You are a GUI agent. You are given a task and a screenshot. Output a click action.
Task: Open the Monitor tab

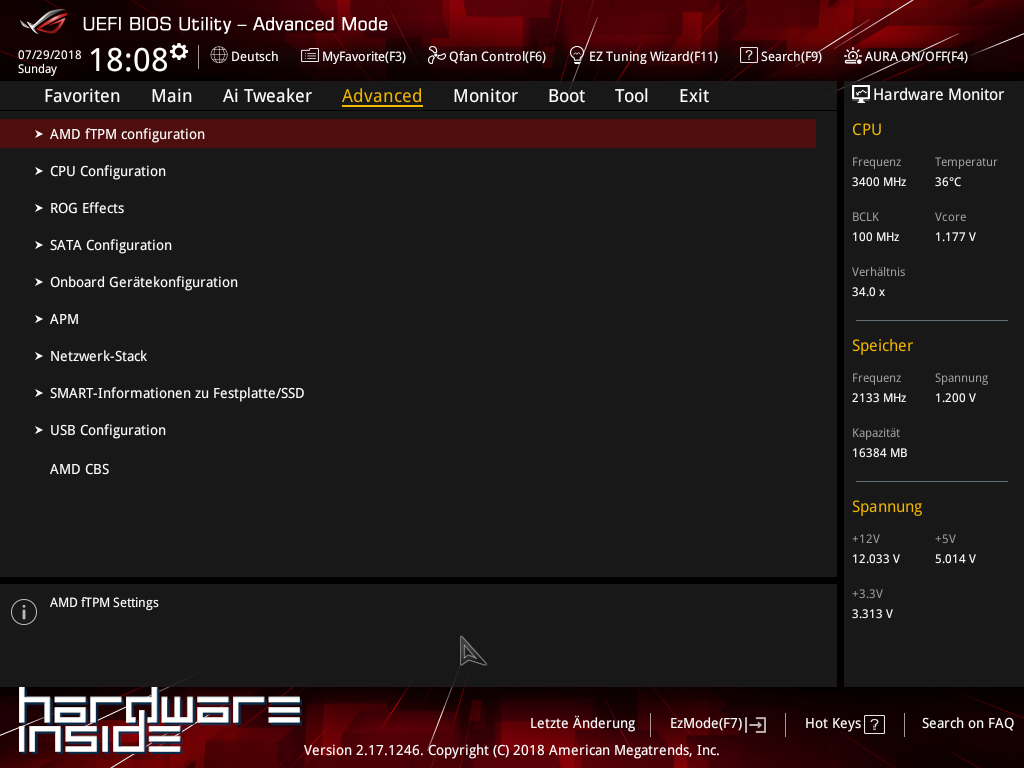tap(485, 96)
